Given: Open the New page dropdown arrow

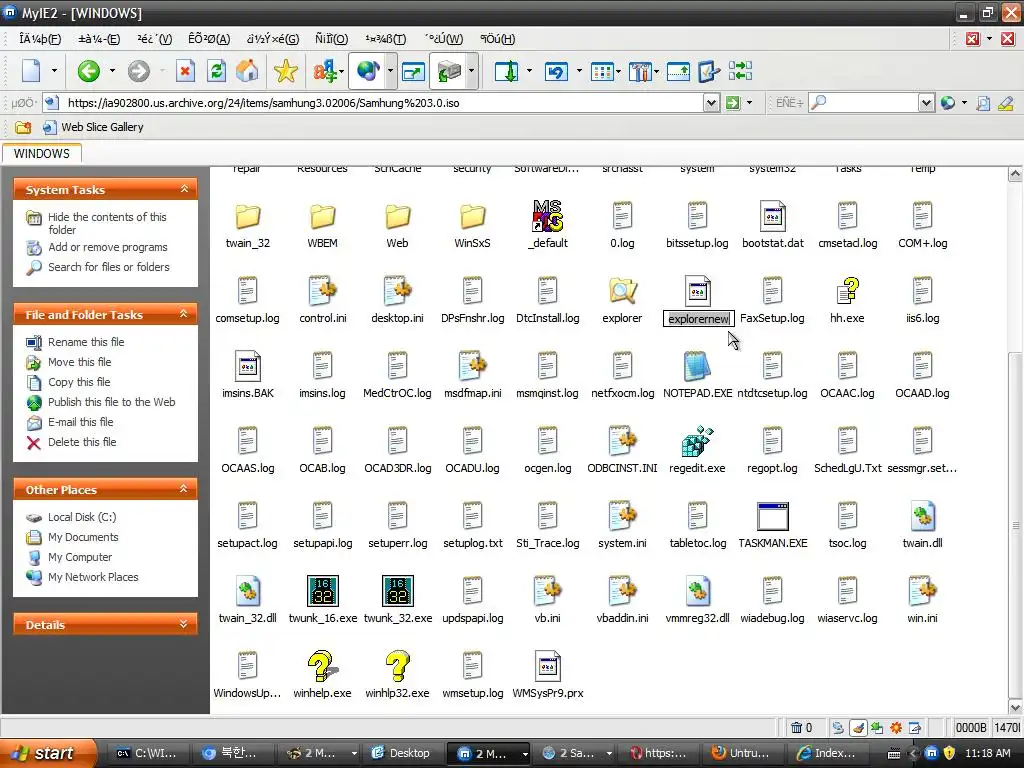Looking at the screenshot, I should (x=54, y=71).
